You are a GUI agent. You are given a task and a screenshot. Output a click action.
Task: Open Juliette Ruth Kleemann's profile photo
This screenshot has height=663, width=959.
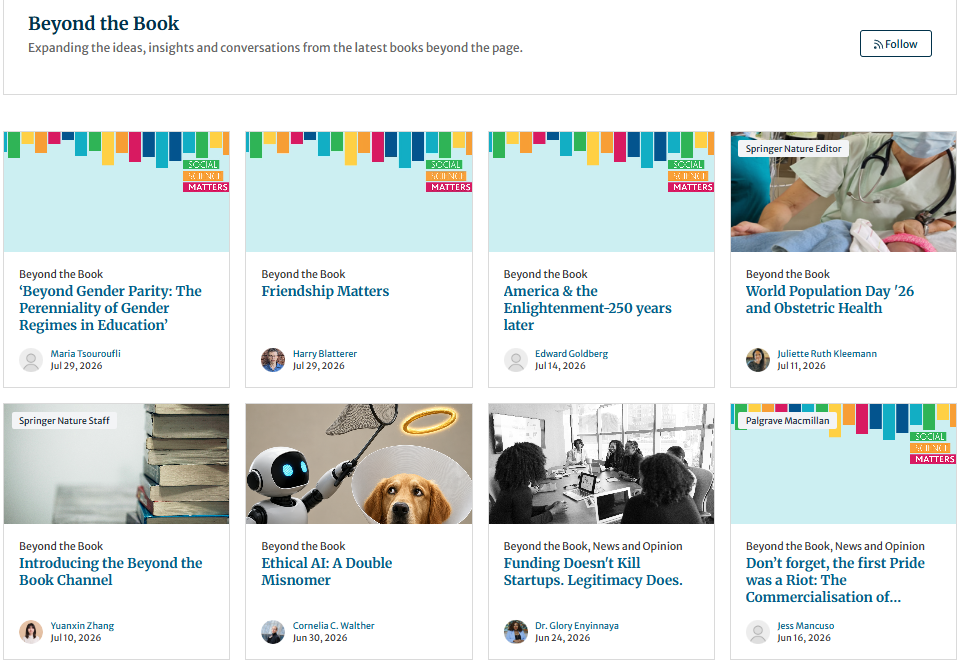(758, 360)
